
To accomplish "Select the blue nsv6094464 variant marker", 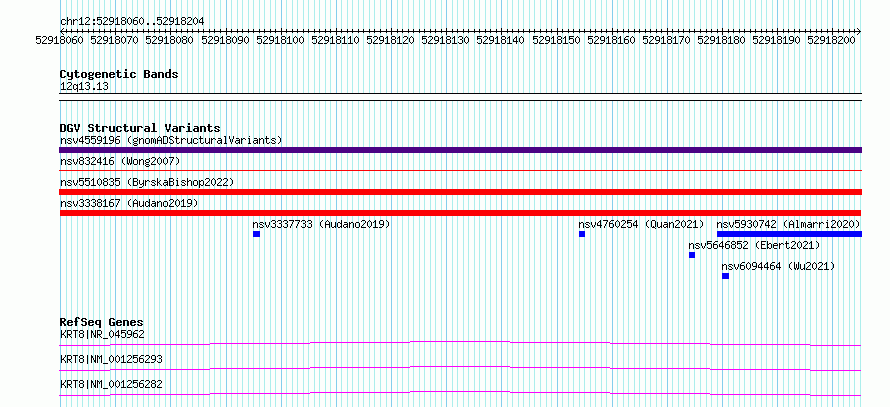I will (725, 276).
